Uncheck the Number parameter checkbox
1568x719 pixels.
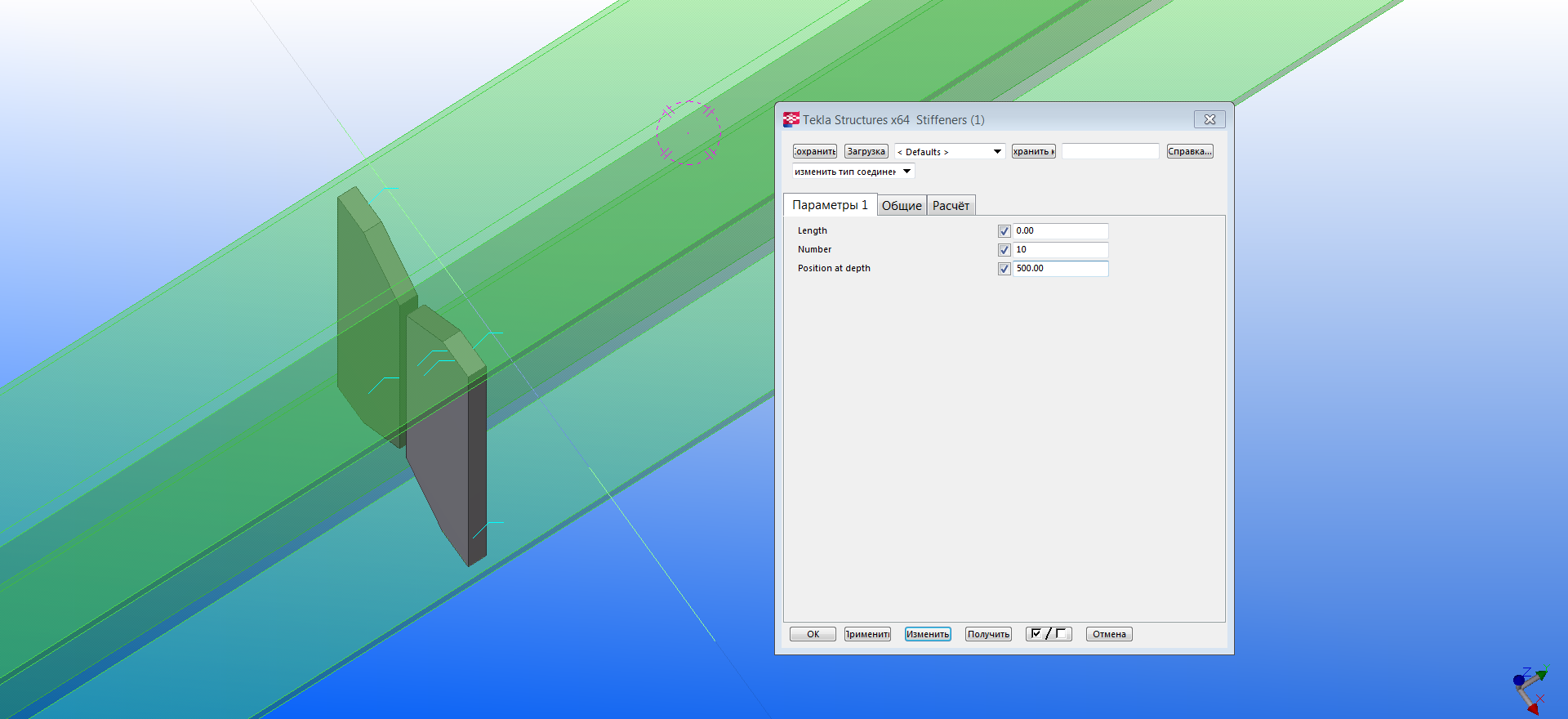click(1004, 250)
